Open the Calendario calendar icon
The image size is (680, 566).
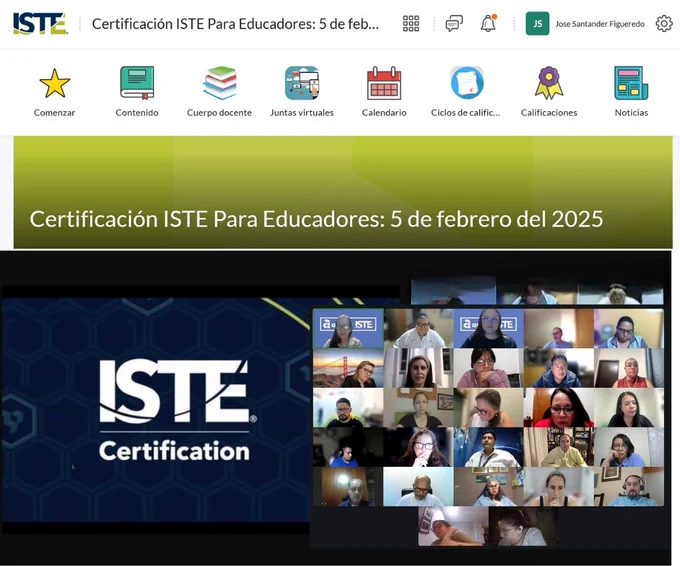(384, 83)
